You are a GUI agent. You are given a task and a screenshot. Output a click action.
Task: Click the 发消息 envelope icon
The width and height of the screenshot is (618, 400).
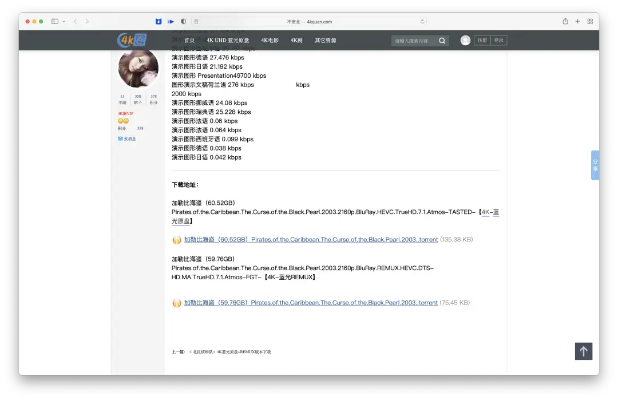120,139
